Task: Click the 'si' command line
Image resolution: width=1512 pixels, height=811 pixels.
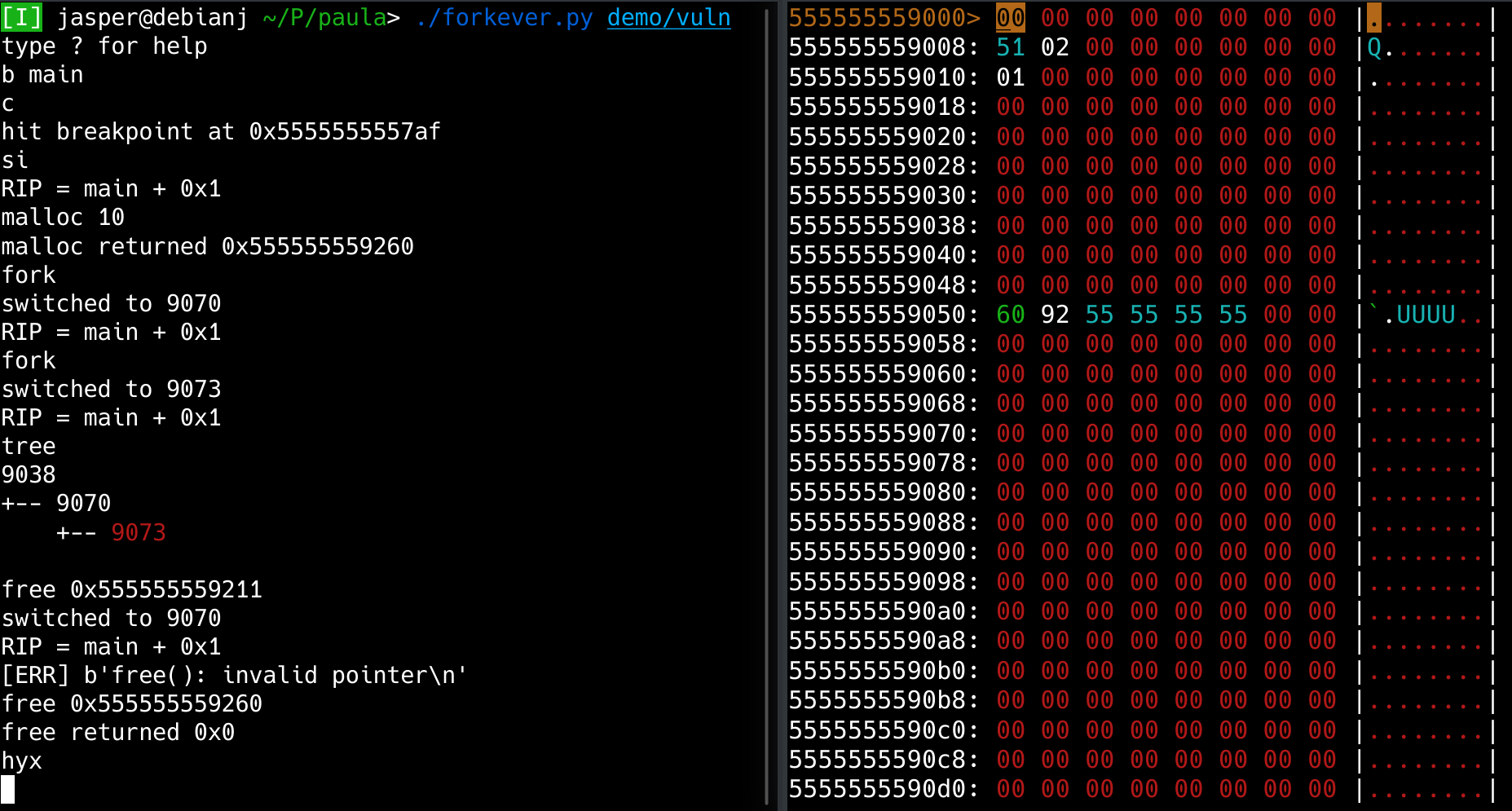Action: click(x=15, y=161)
